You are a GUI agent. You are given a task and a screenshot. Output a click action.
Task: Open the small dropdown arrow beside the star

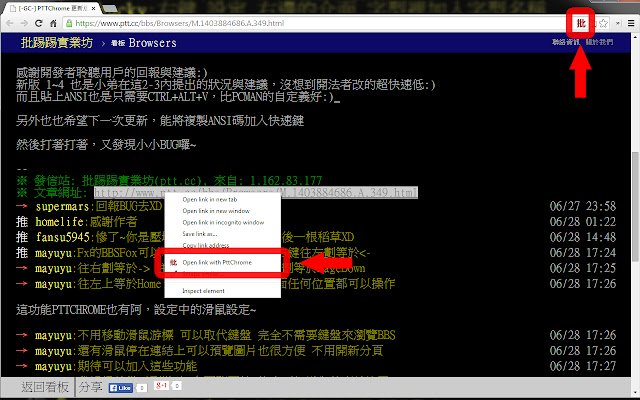pos(618,23)
